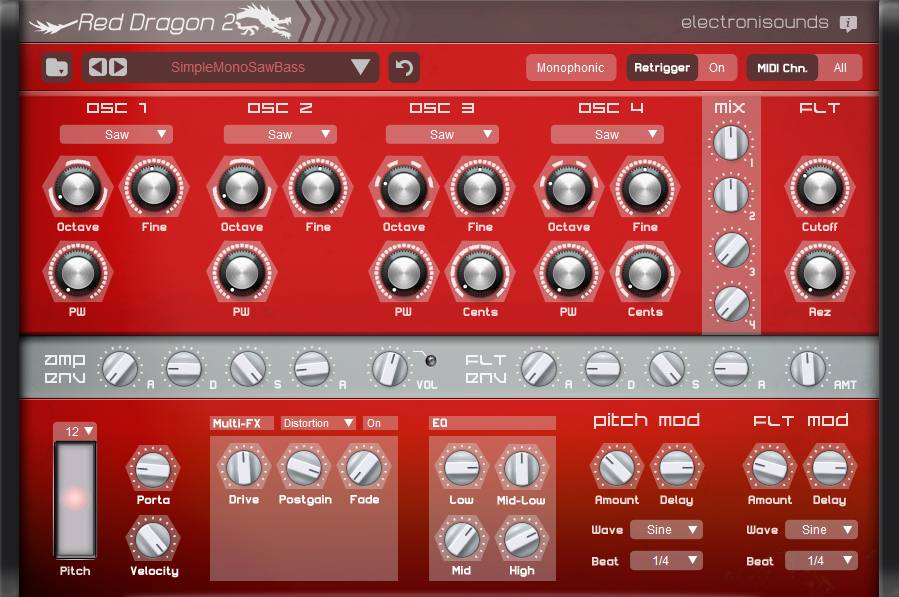The image size is (899, 597).
Task: Open the FLT mod Beat 1/4 selector
Action: (820, 561)
